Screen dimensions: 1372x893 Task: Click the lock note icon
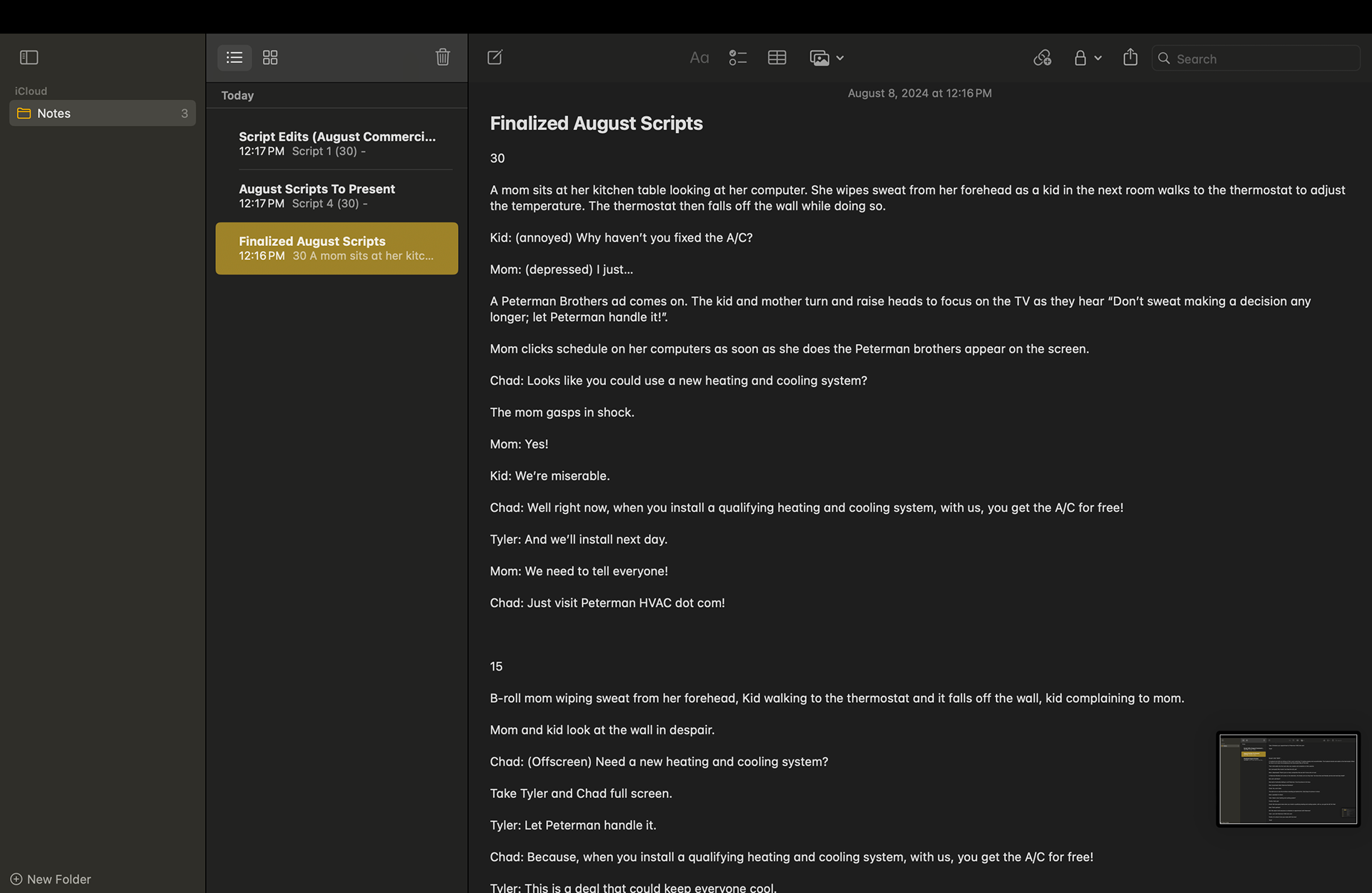tap(1080, 58)
